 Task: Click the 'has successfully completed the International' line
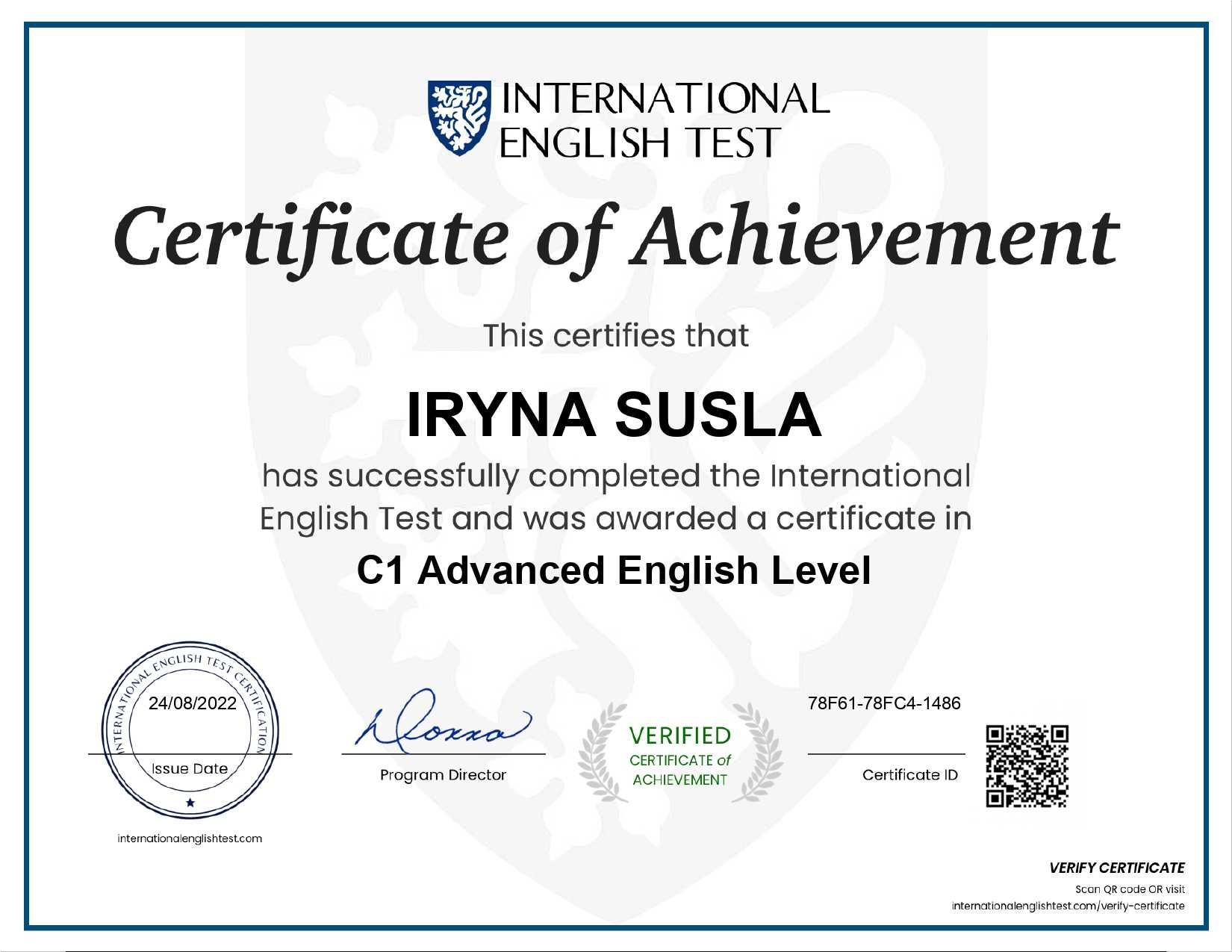click(x=616, y=476)
